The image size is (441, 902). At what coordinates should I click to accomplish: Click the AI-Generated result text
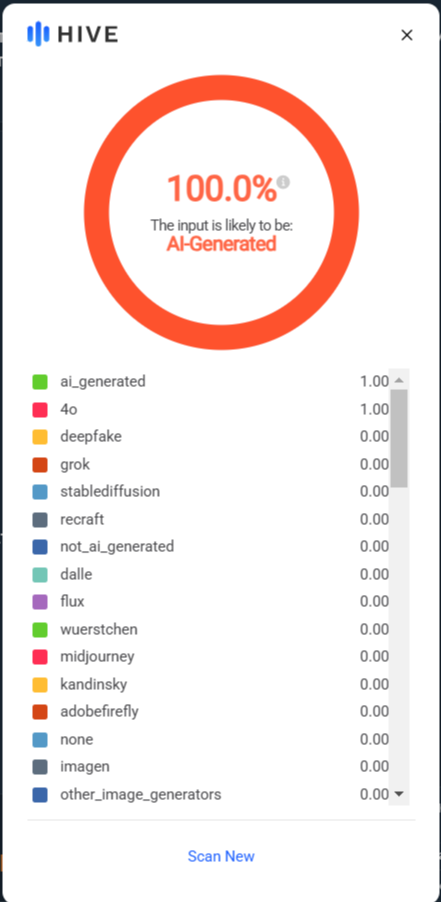click(x=221, y=244)
